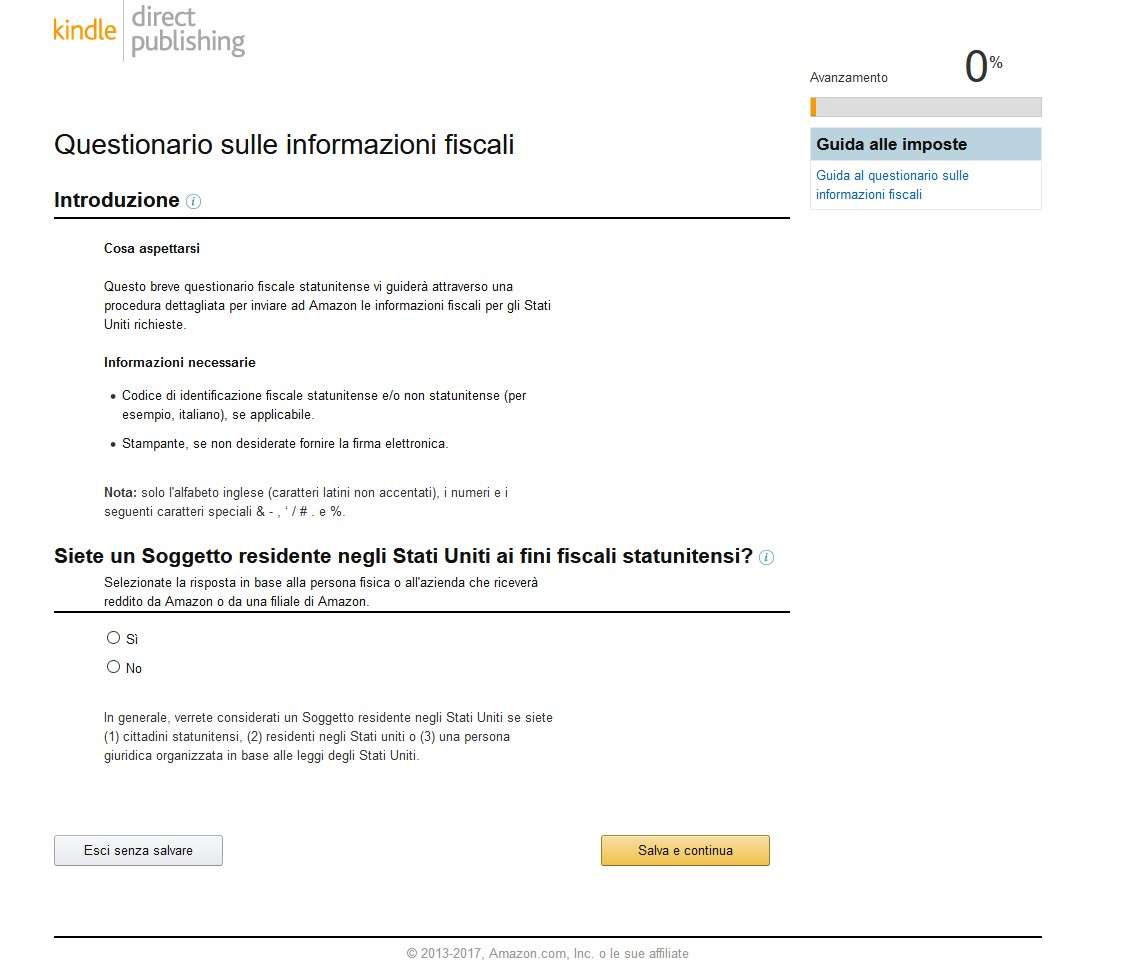Click the "Avanzamento" label
Image resolution: width=1124 pixels, height=978 pixels.
click(848, 78)
